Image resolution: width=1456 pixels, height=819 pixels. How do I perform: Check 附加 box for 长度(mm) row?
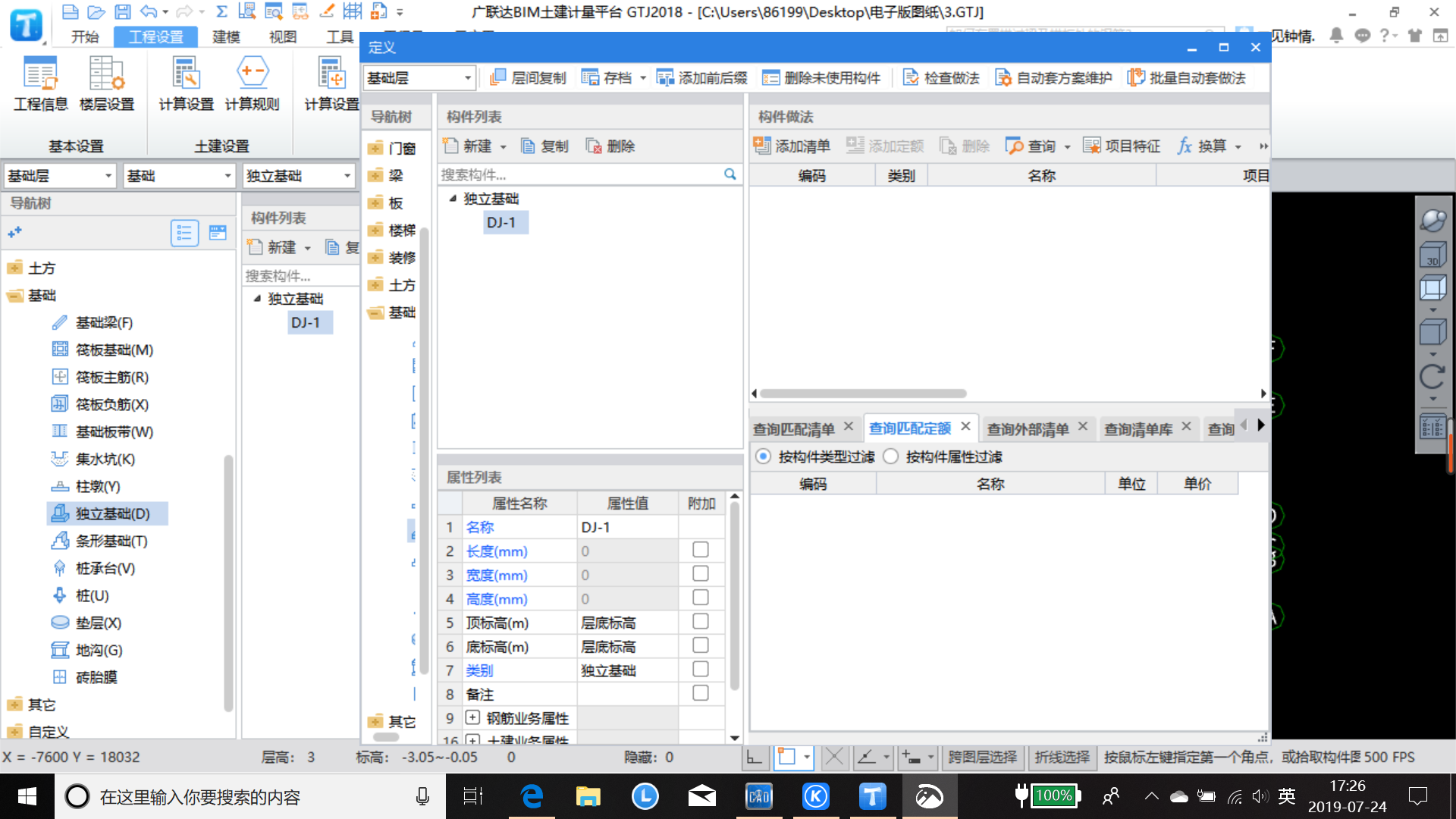701,550
